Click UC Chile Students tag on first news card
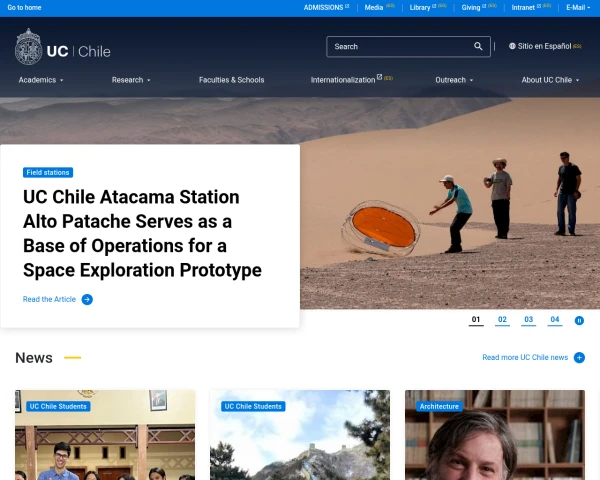Image resolution: width=600 pixels, height=480 pixels. click(x=58, y=407)
